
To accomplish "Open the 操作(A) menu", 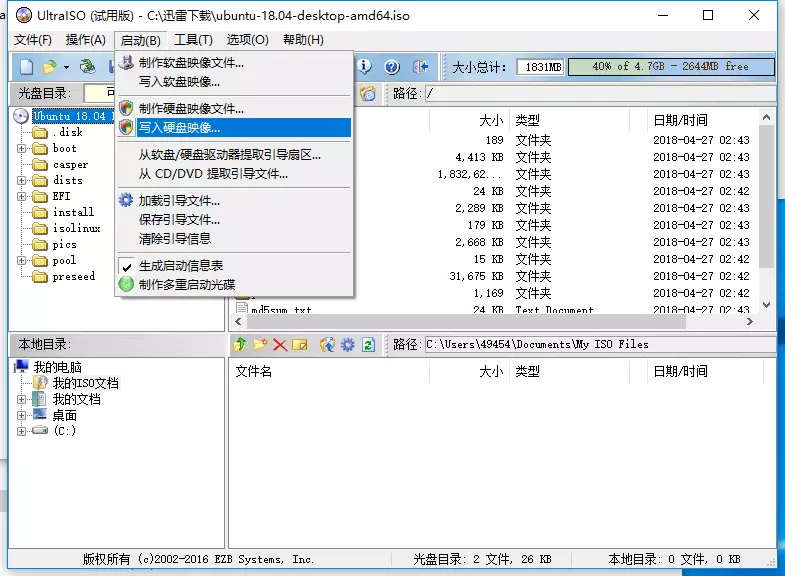I will pyautogui.click(x=86, y=40).
